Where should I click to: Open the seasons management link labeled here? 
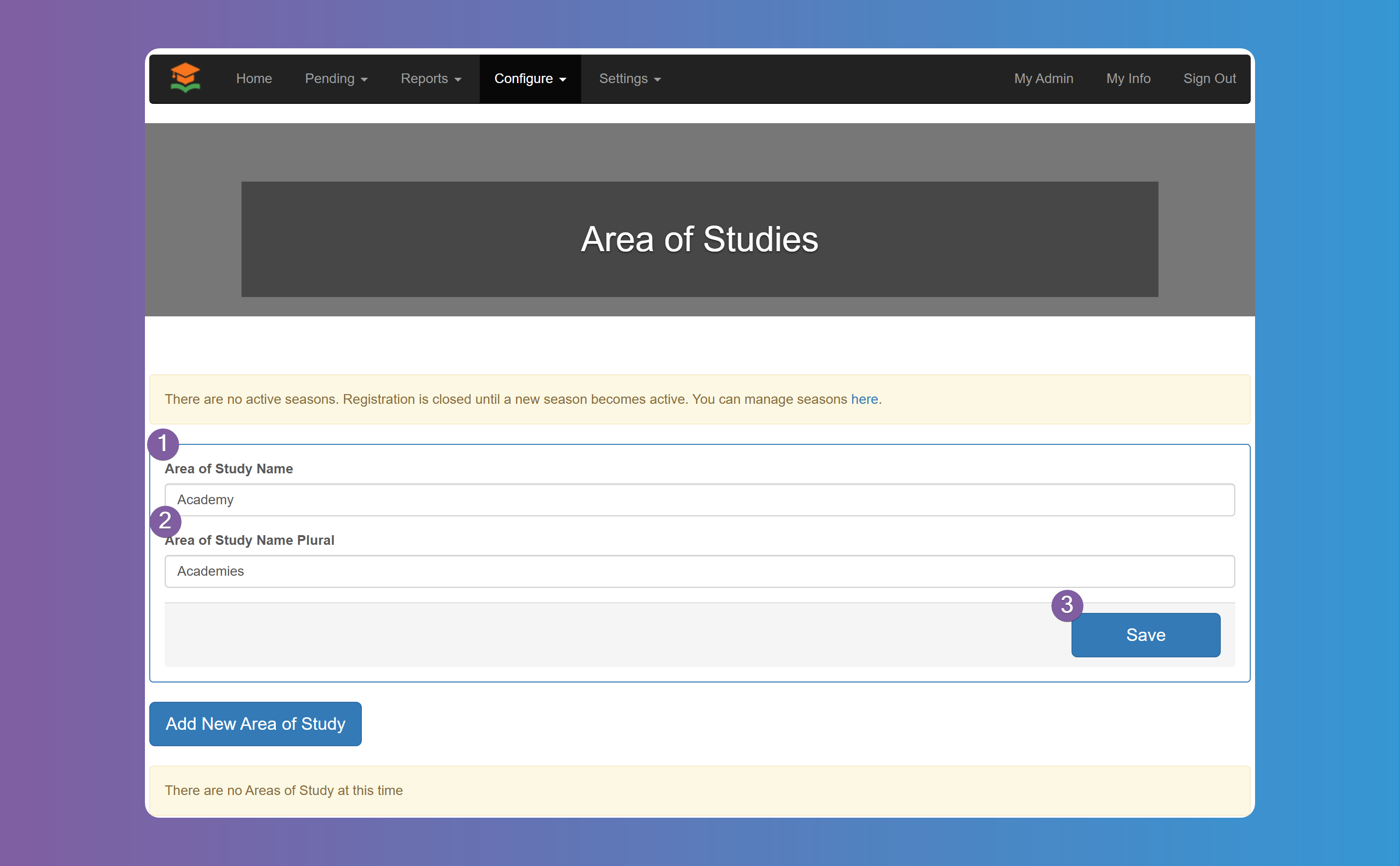(864, 399)
